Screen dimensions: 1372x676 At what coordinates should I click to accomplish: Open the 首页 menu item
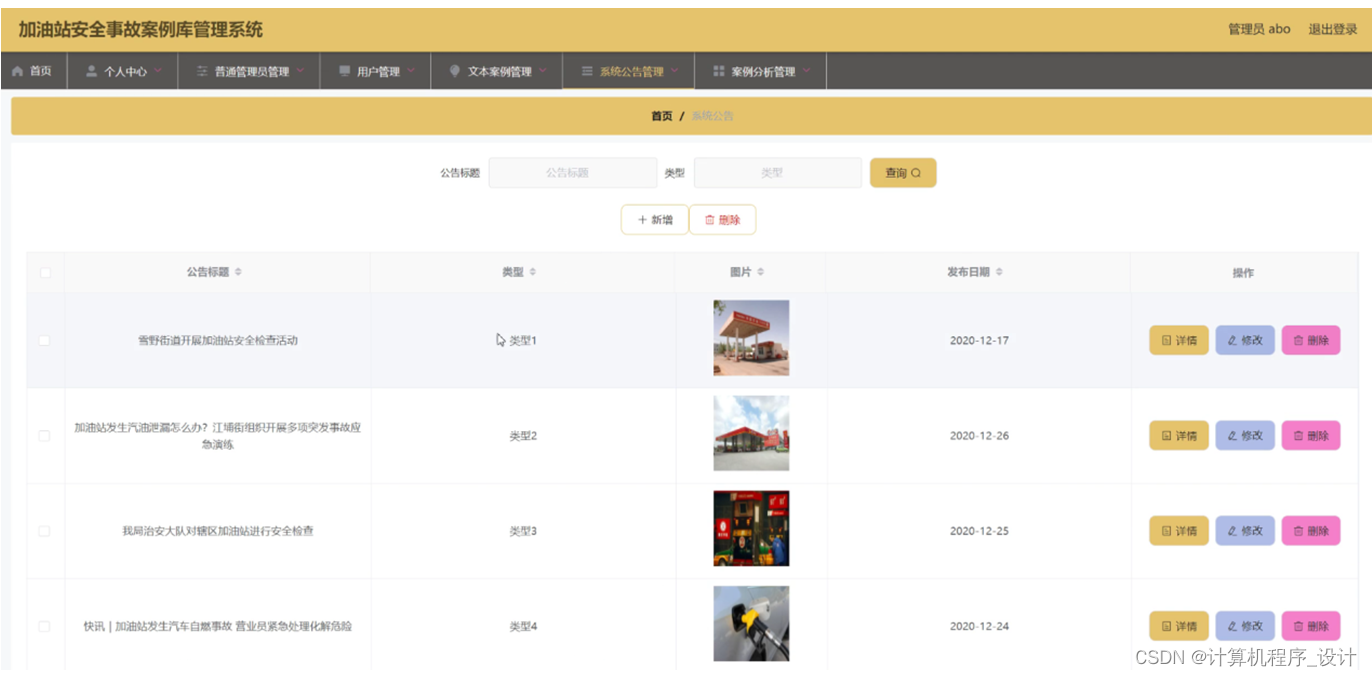pos(33,71)
